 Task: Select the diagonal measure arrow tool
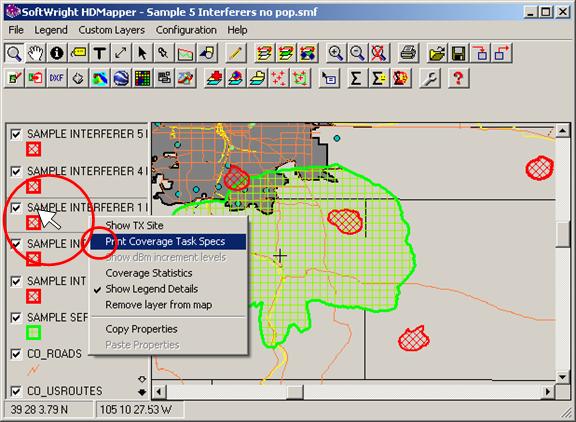(x=120, y=53)
